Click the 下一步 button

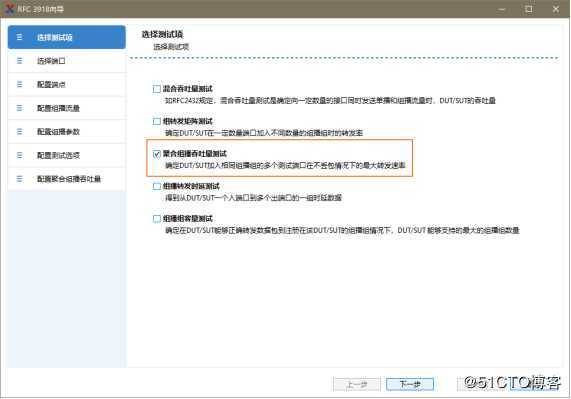(x=410, y=384)
